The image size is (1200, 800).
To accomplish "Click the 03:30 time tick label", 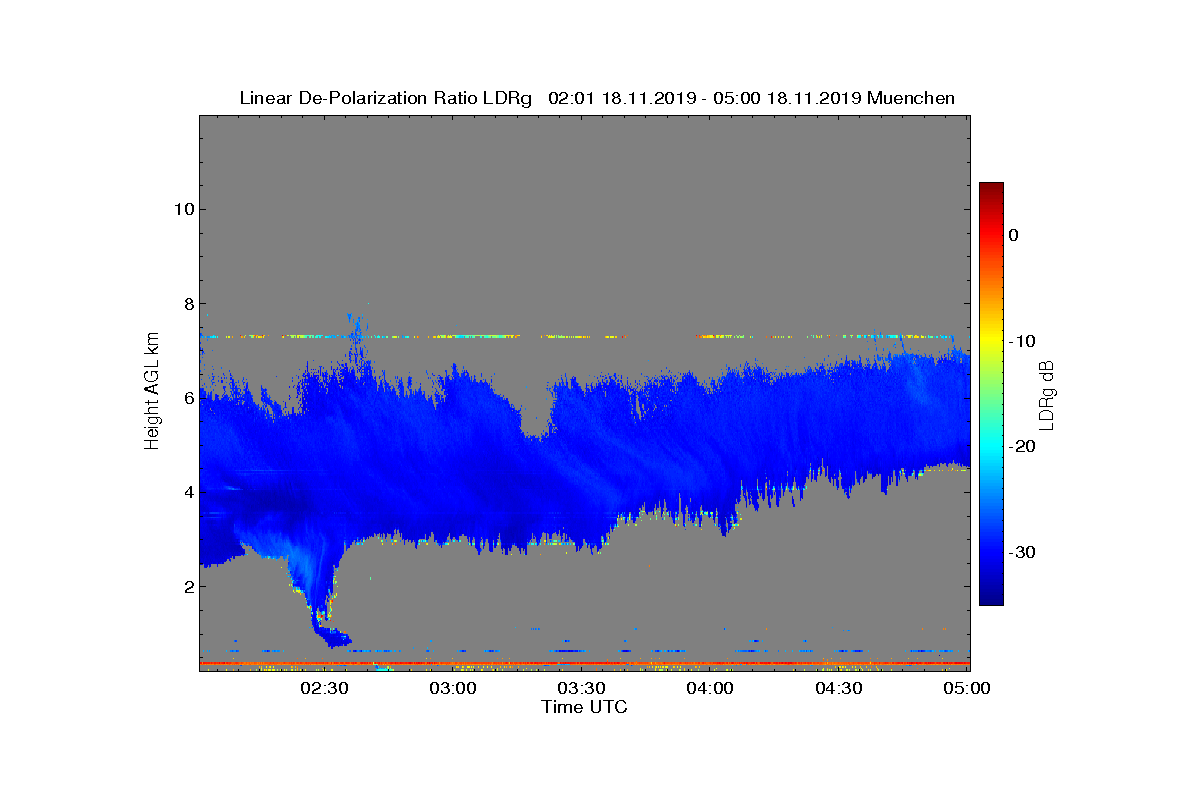I will (581, 688).
